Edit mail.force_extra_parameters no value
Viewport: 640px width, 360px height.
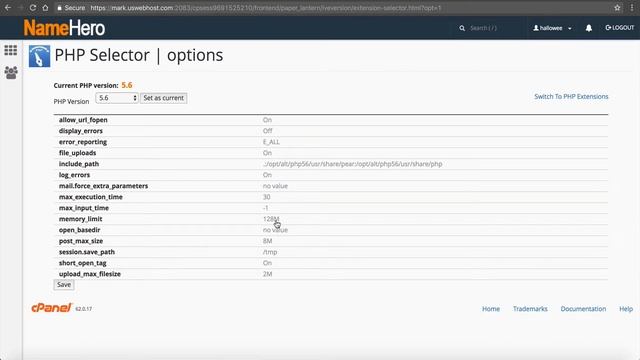click(x=275, y=186)
